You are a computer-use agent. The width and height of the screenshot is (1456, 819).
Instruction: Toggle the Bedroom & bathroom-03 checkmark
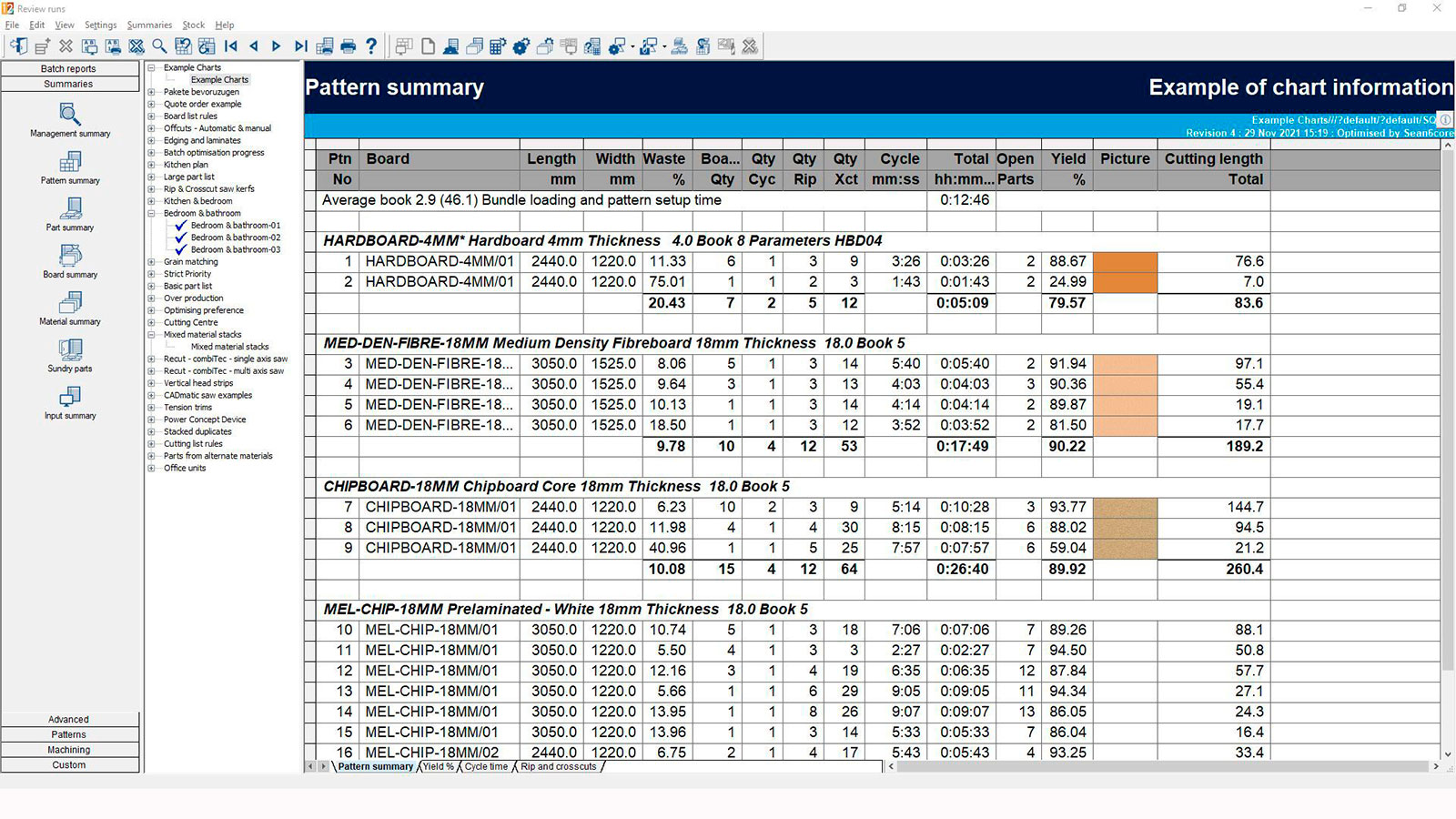click(181, 249)
